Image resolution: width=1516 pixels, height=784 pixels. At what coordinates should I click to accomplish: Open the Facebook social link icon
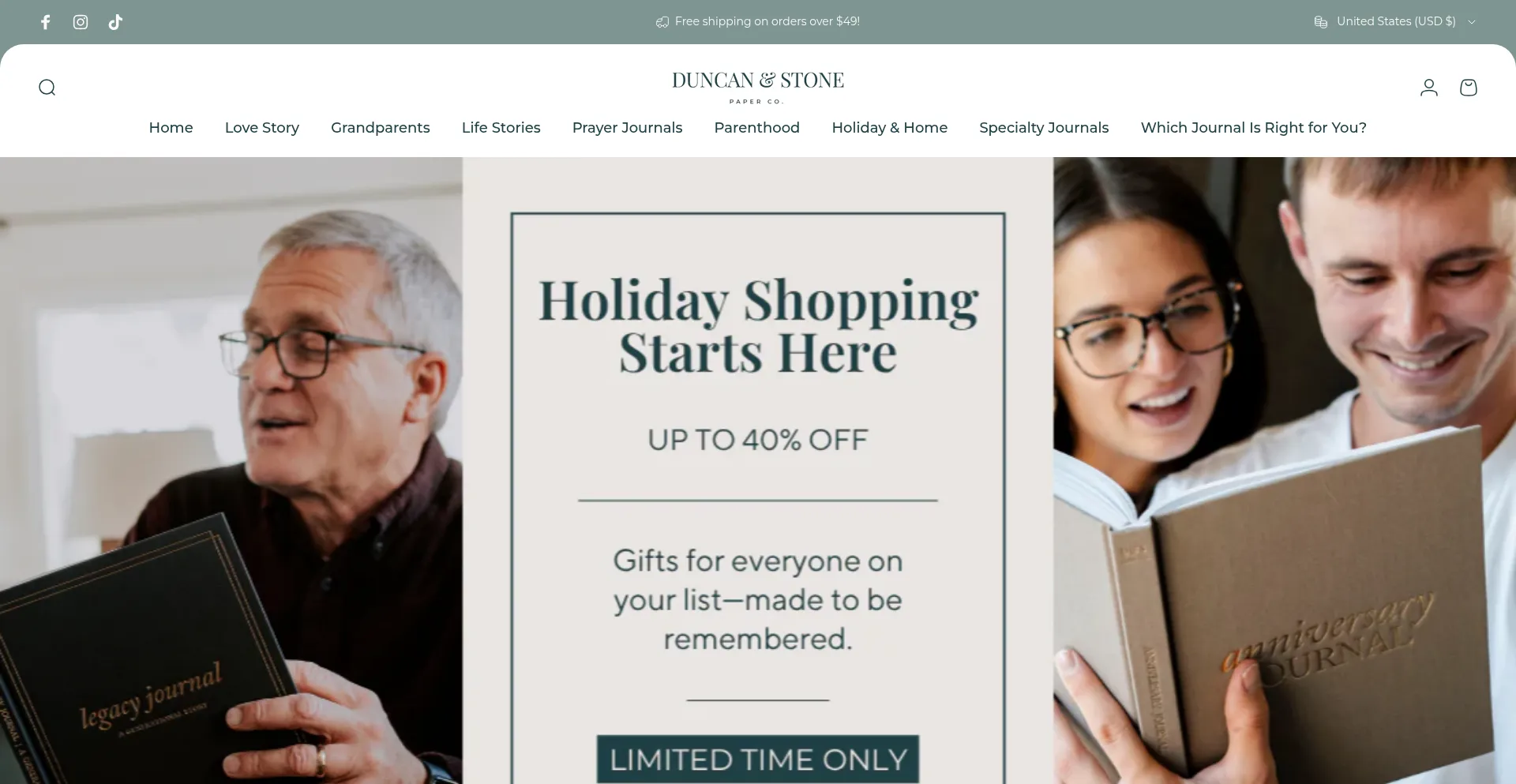[x=46, y=22]
